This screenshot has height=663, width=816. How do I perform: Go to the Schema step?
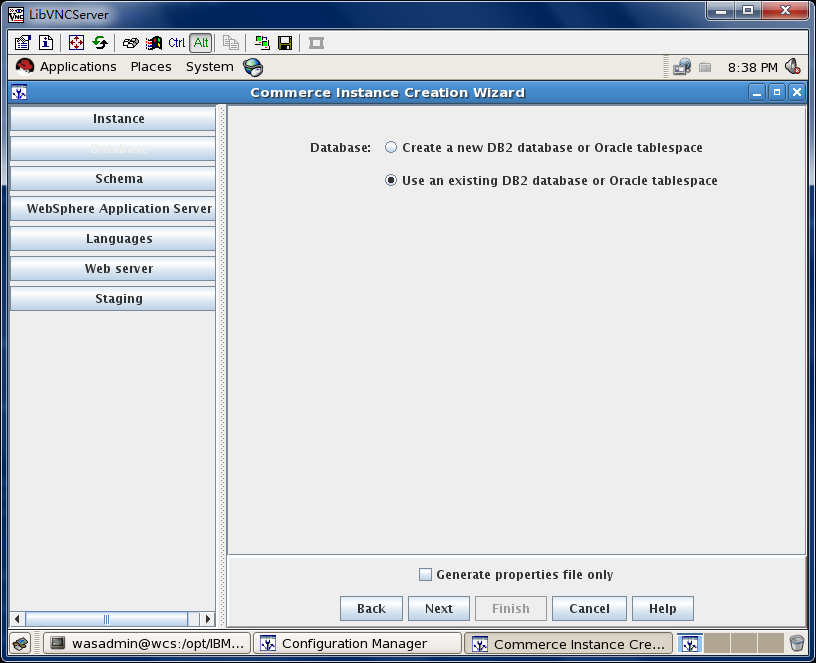tap(113, 178)
